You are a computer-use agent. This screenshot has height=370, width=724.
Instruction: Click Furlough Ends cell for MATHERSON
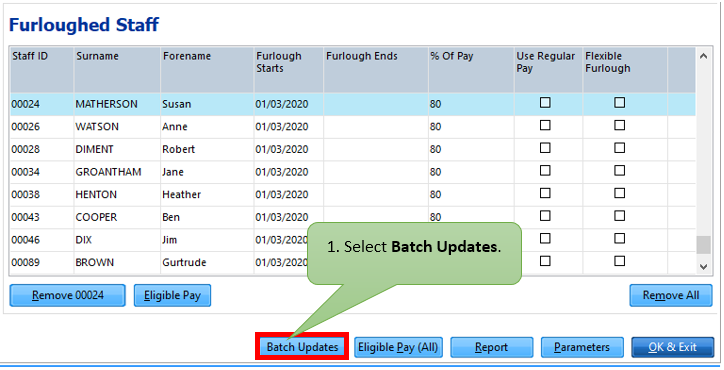click(376, 104)
